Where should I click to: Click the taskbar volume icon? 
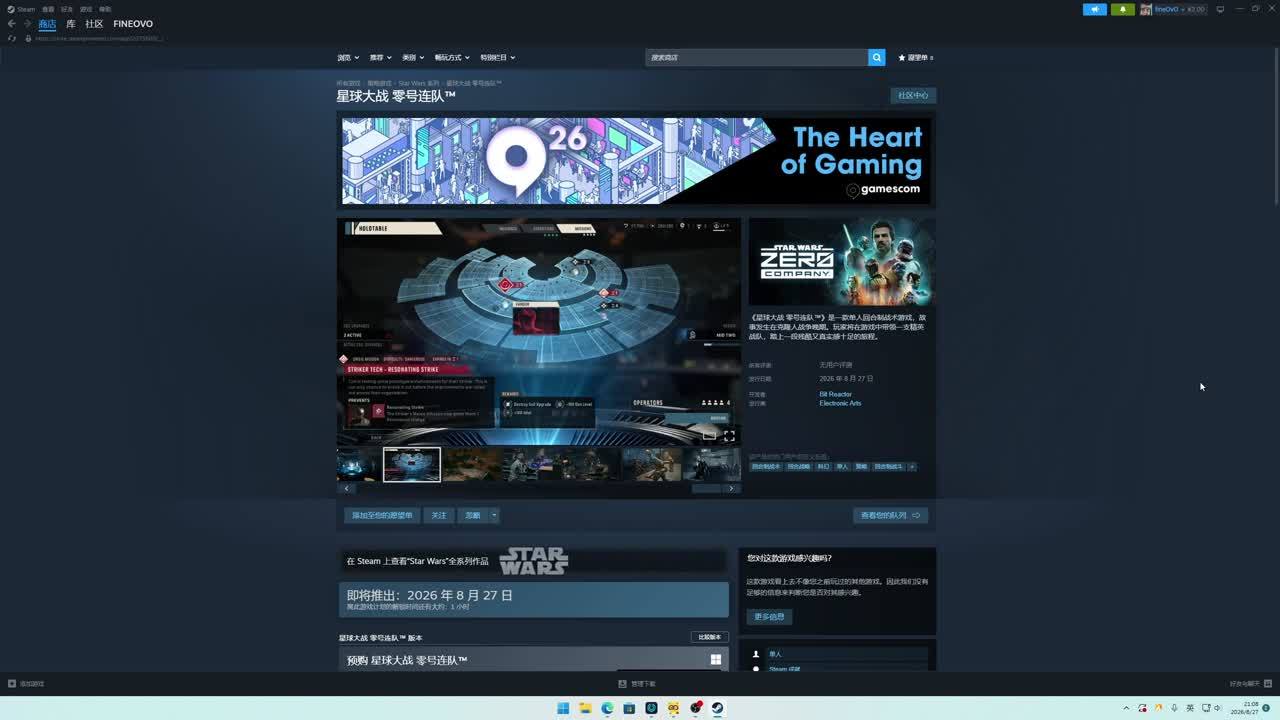(x=1218, y=708)
